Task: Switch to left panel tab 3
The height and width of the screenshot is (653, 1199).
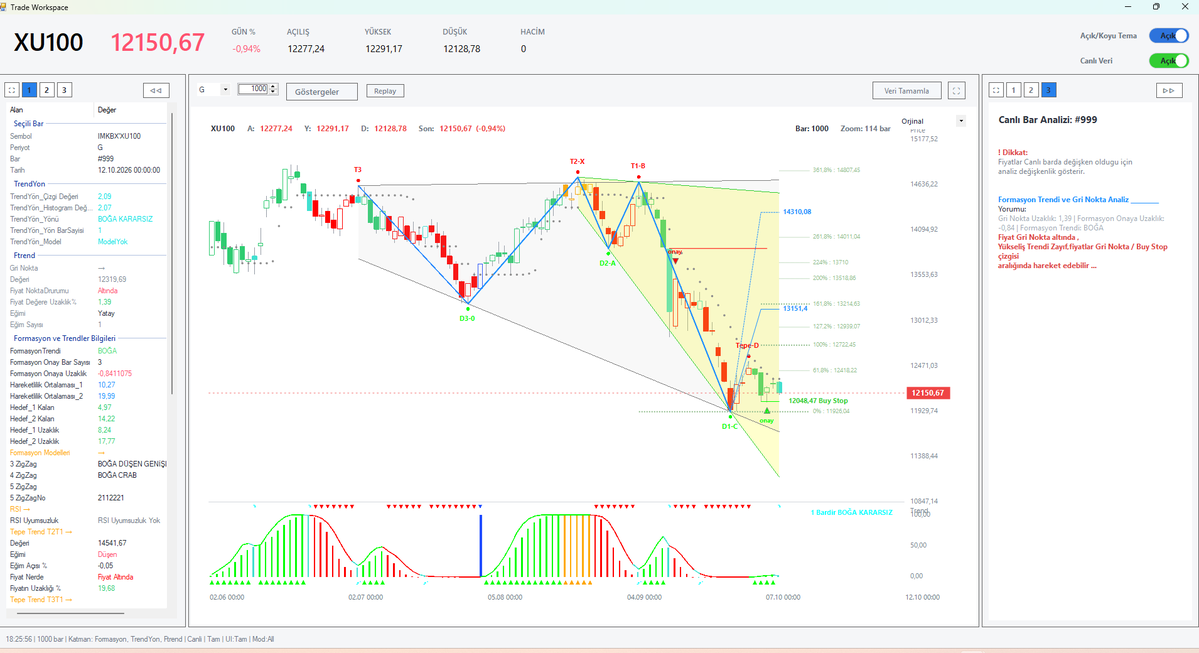Action: point(64,90)
